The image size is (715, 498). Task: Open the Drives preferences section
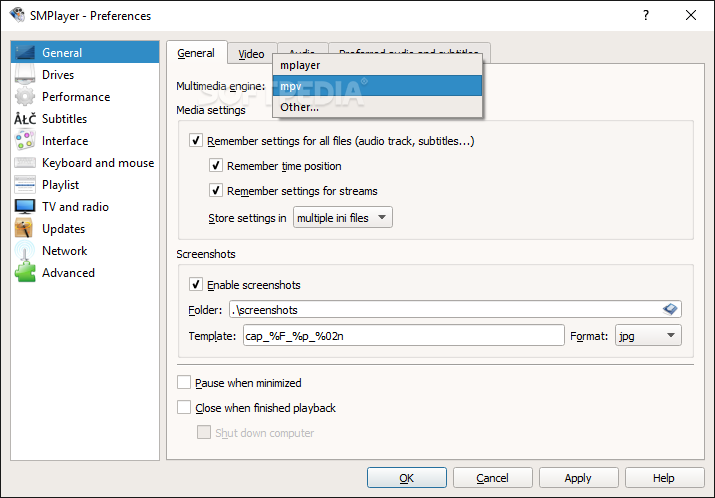85,74
